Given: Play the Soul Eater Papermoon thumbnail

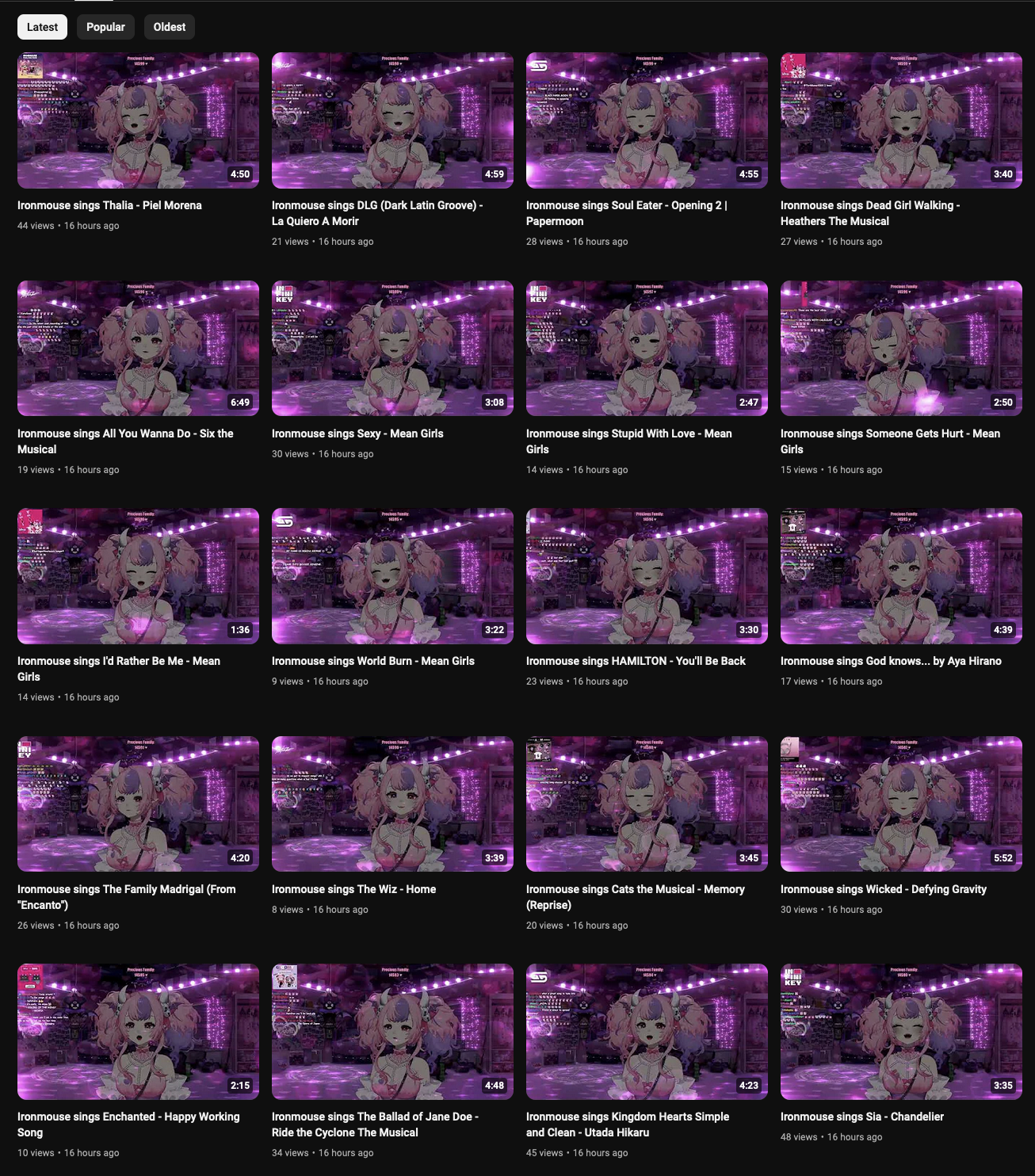Looking at the screenshot, I should tap(647, 120).
